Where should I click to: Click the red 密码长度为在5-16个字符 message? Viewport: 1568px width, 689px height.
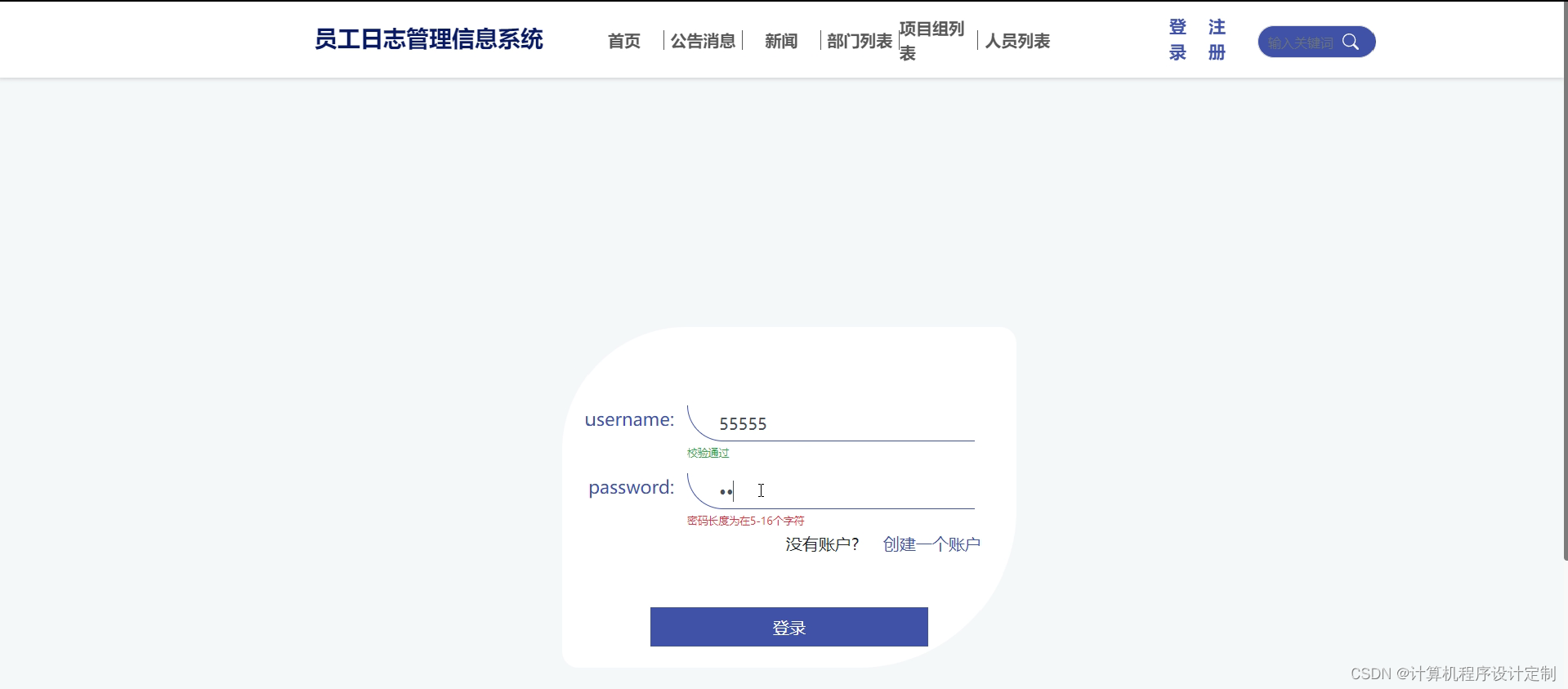[x=746, y=521]
